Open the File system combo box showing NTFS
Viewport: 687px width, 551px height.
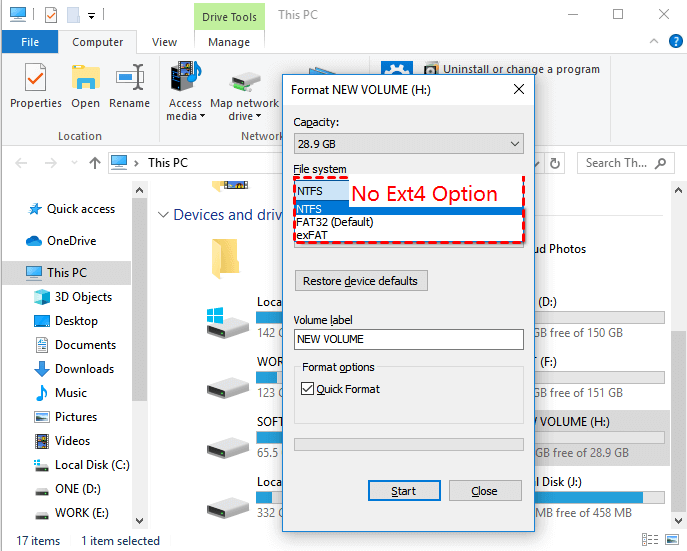pos(322,191)
